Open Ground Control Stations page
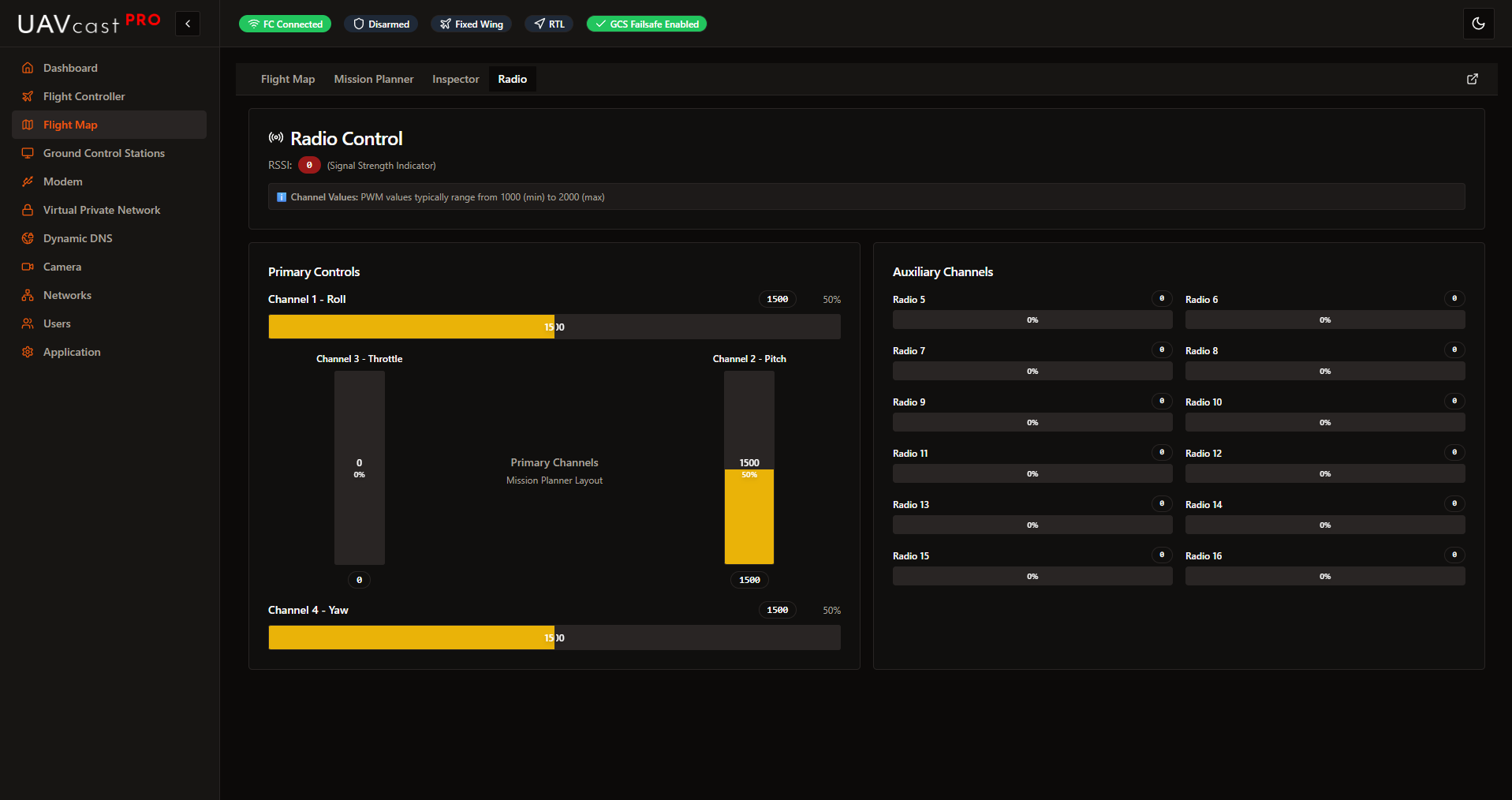The width and height of the screenshot is (1512, 800). click(103, 153)
